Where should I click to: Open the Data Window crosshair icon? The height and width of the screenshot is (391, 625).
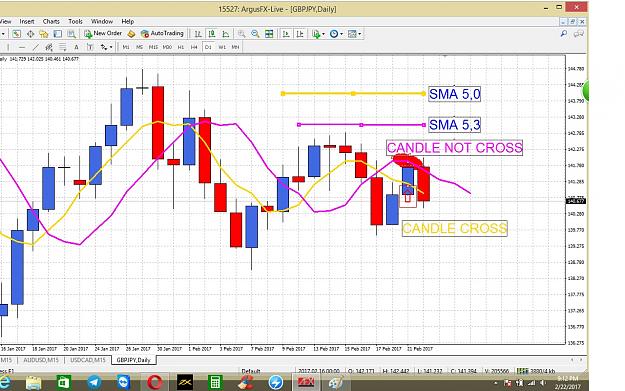pos(30,34)
